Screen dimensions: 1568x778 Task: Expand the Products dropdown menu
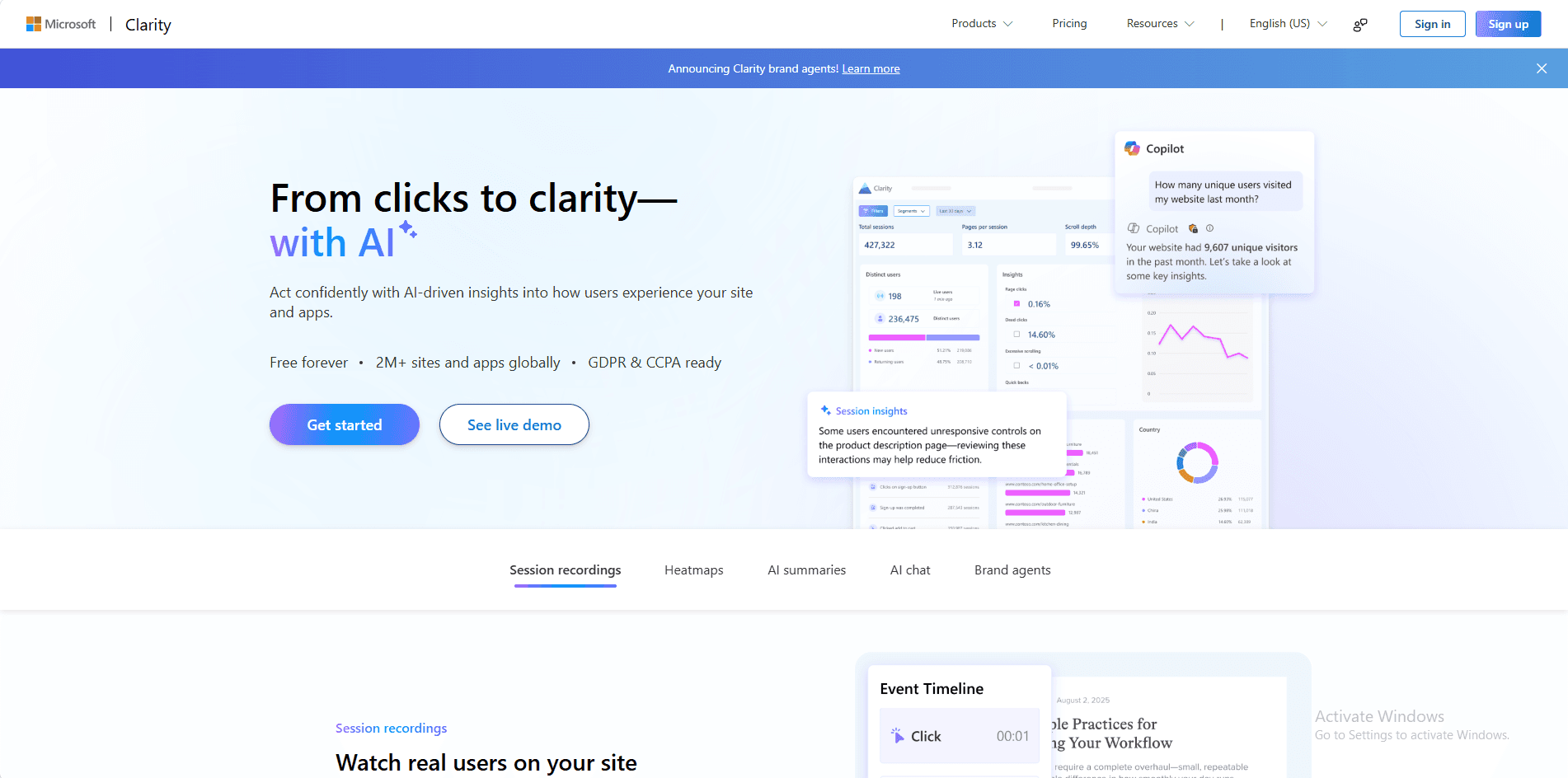[982, 24]
